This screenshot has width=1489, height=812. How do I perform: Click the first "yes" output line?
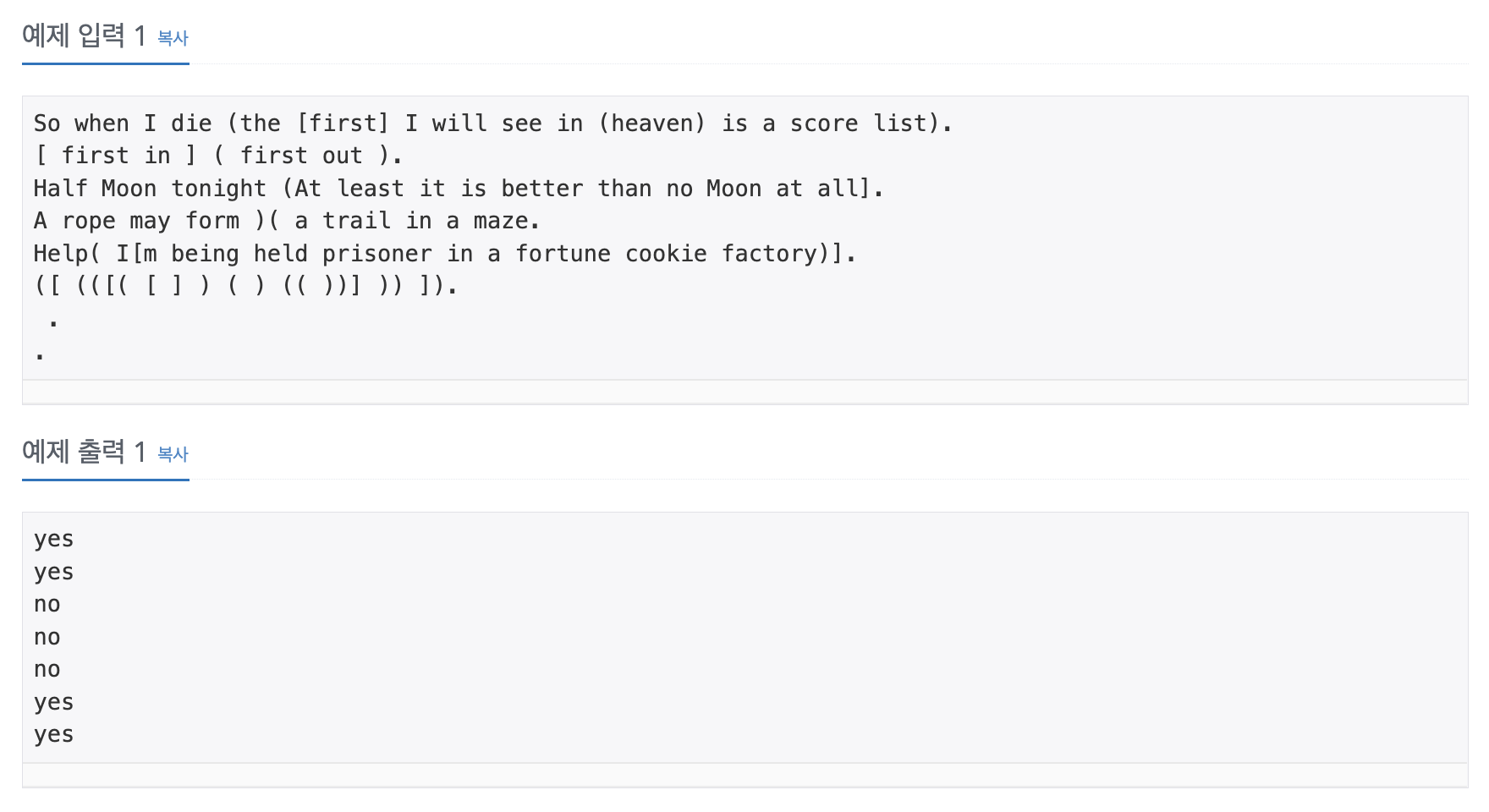click(54, 540)
